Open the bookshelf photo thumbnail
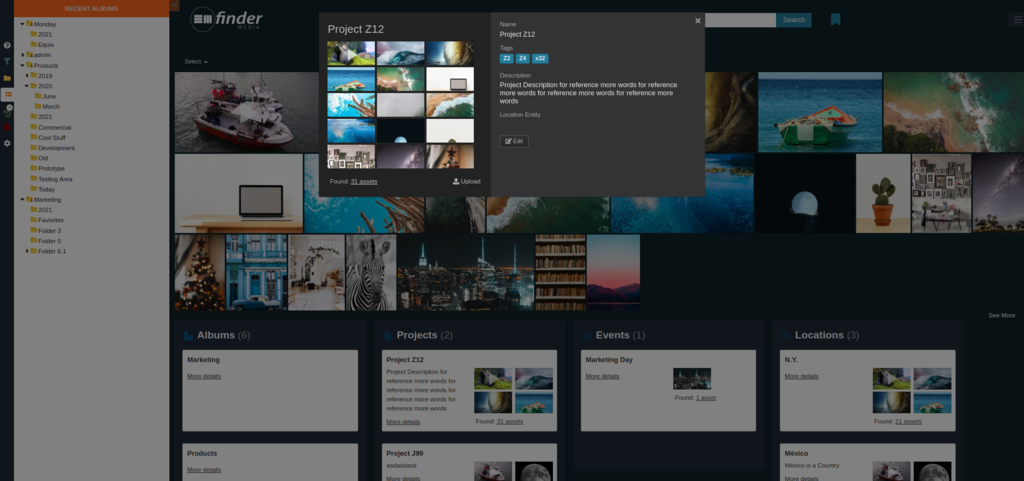1024x481 pixels. click(x=560, y=273)
